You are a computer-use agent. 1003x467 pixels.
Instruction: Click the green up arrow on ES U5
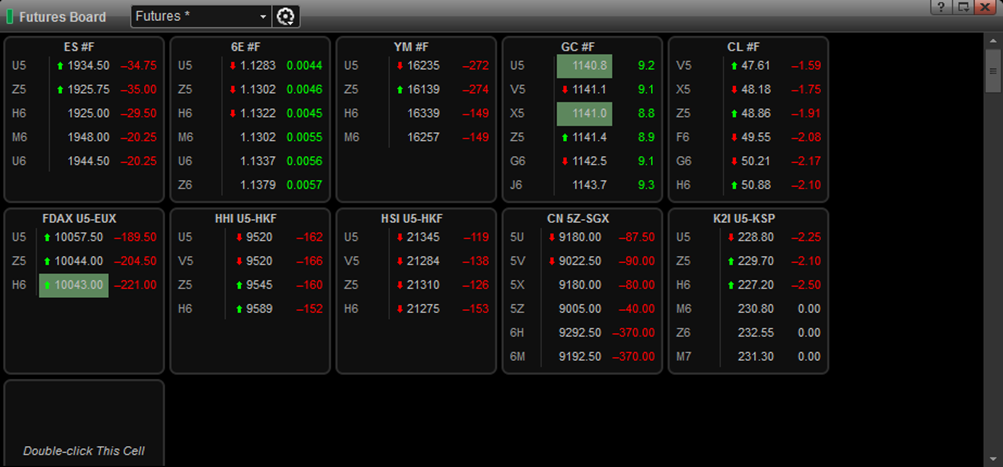coord(60,65)
